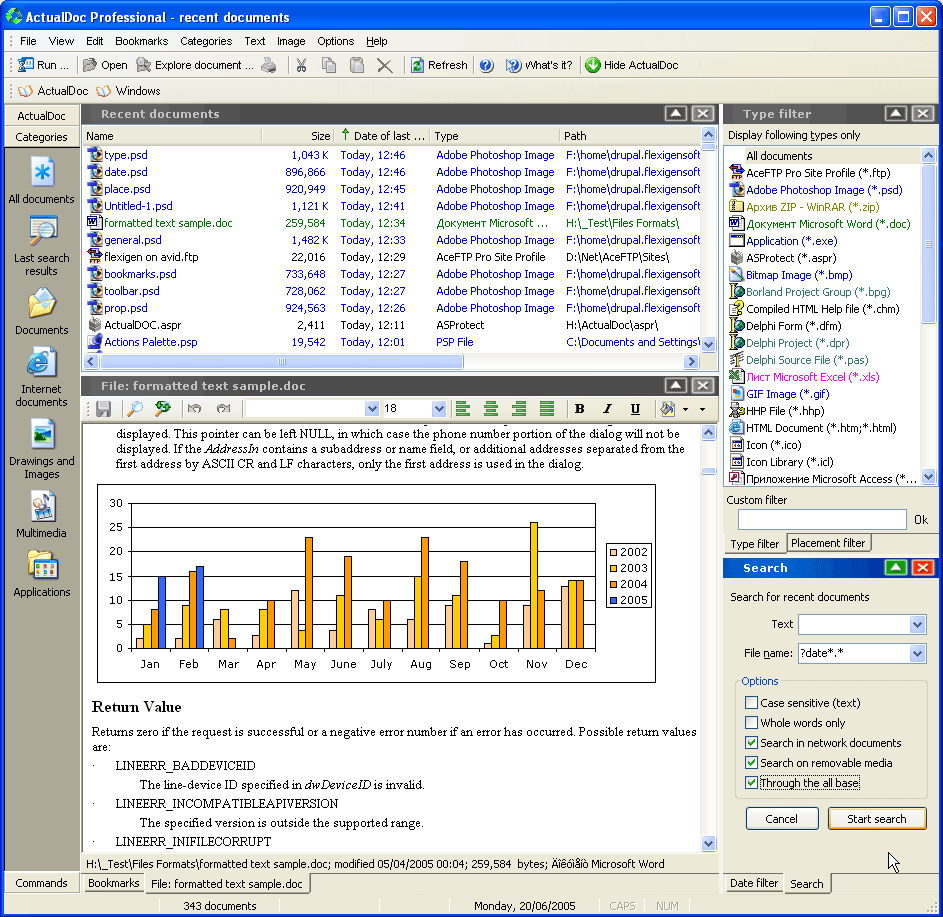Uncheck Search on removable media
This screenshot has height=917, width=943.
[x=752, y=763]
